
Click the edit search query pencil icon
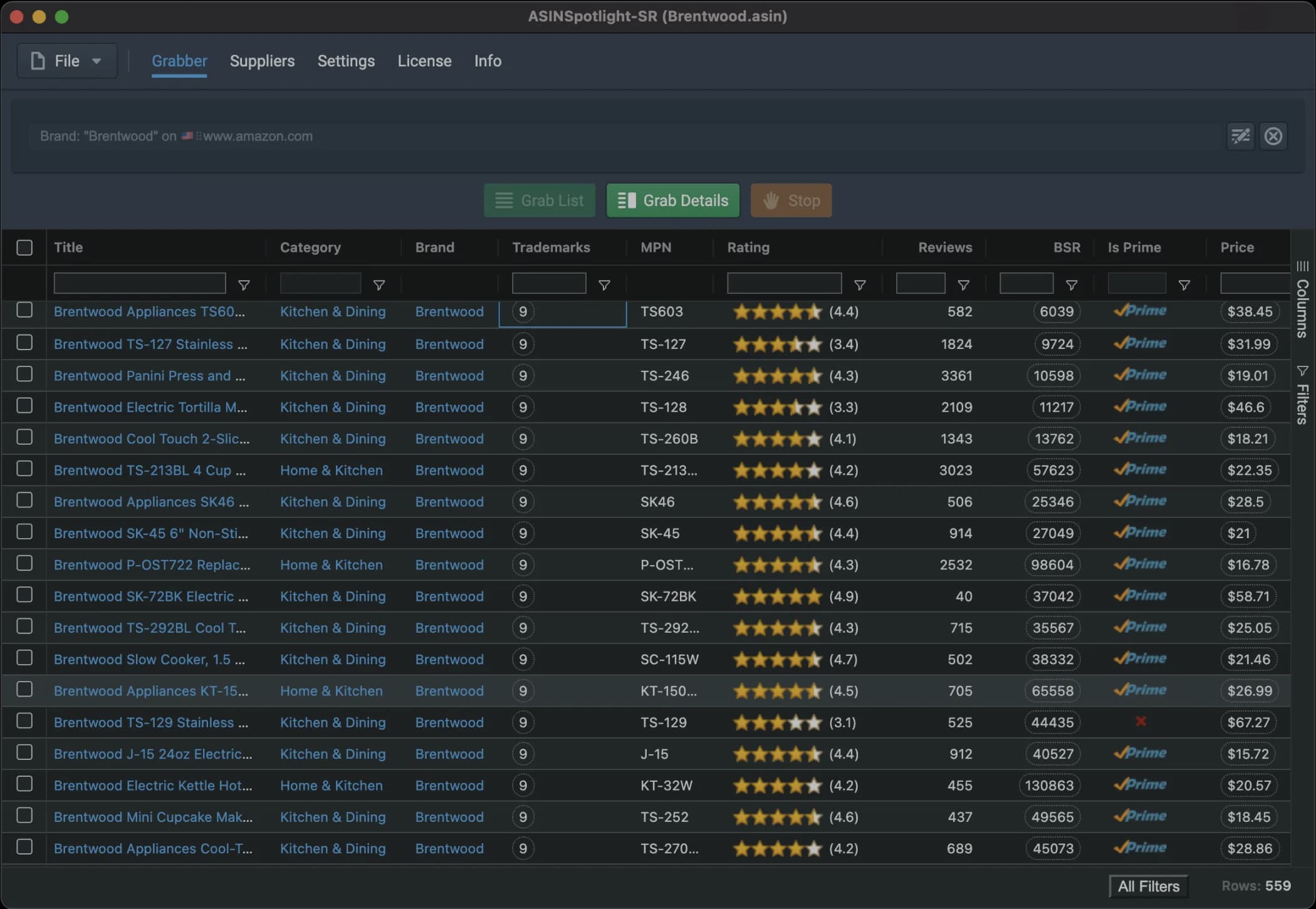[x=1241, y=136]
